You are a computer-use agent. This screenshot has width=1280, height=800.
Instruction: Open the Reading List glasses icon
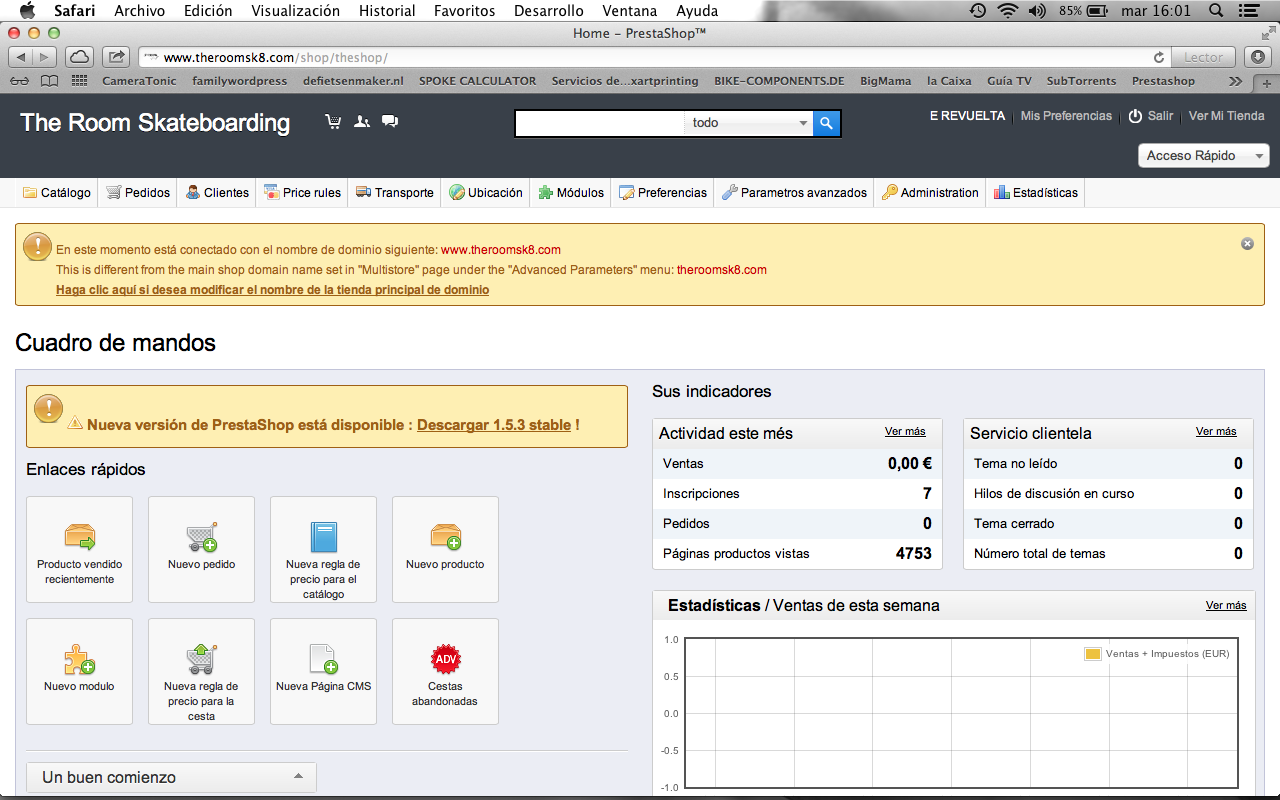coord(20,81)
